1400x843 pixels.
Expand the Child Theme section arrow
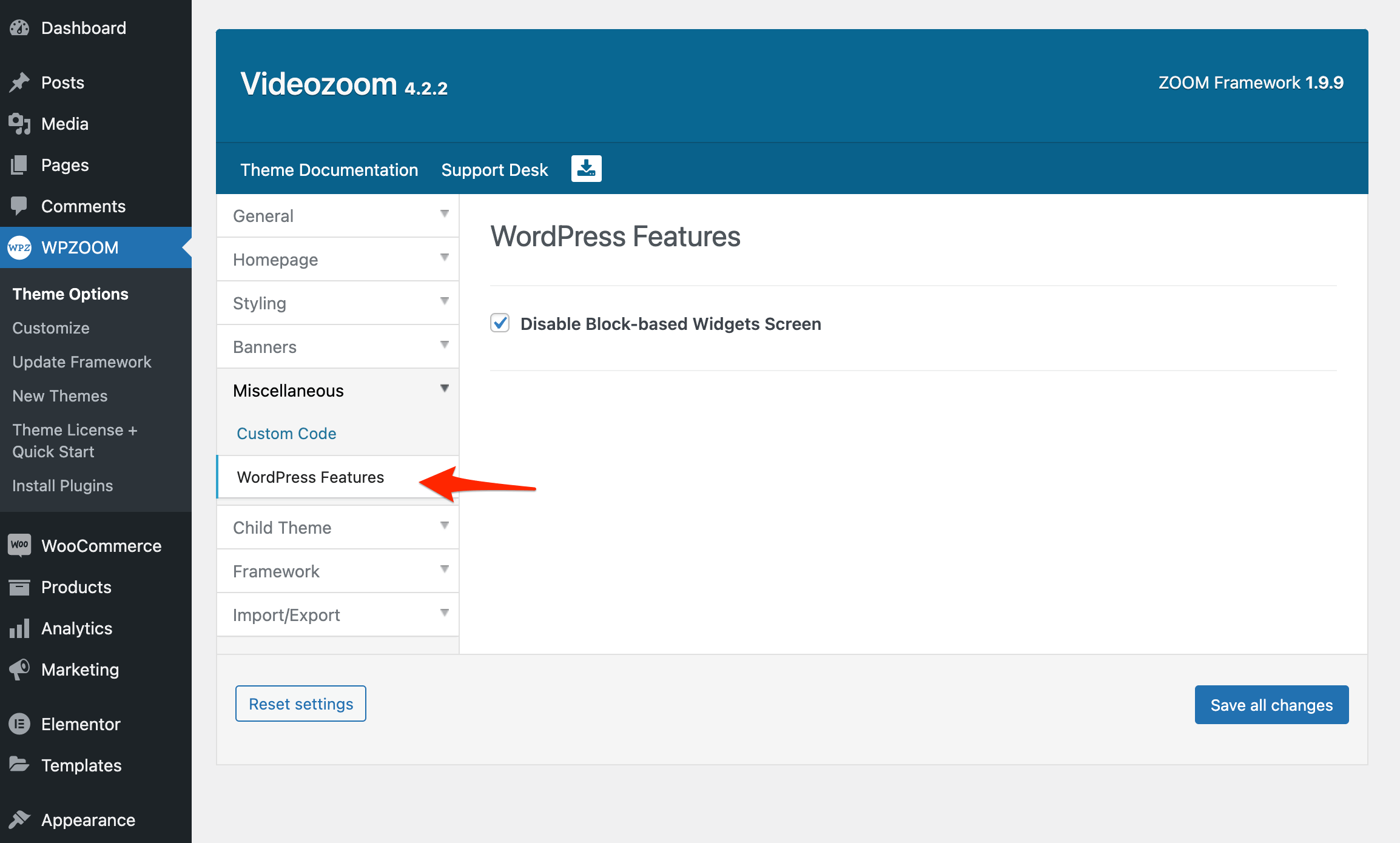pyautogui.click(x=445, y=525)
